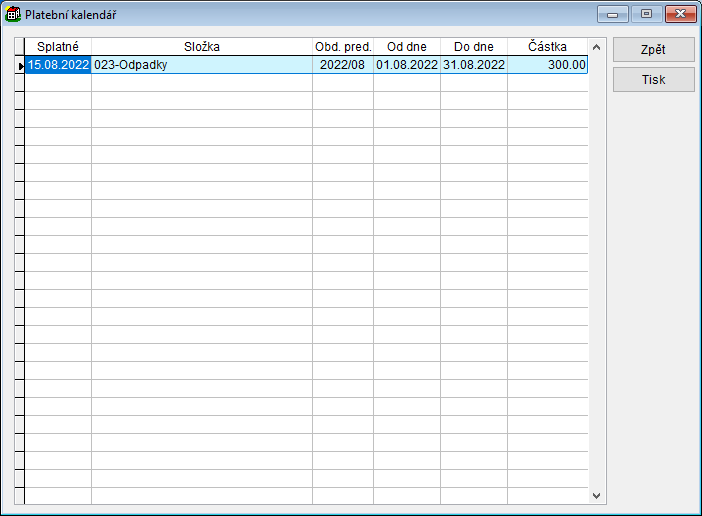Click the Od dne column header
Image resolution: width=702 pixels, height=516 pixels.
[407, 47]
